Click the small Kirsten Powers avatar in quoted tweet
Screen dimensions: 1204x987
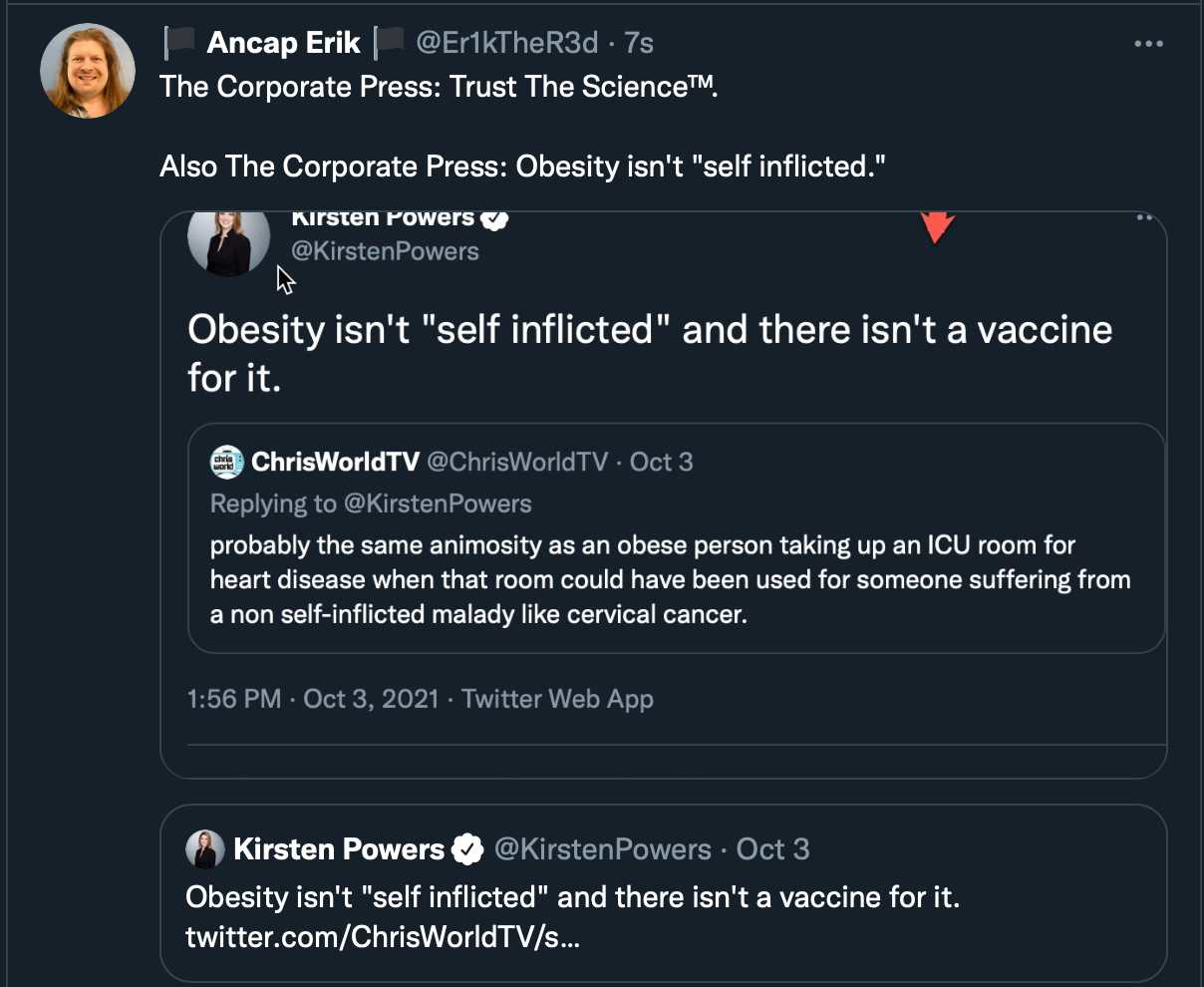[205, 849]
